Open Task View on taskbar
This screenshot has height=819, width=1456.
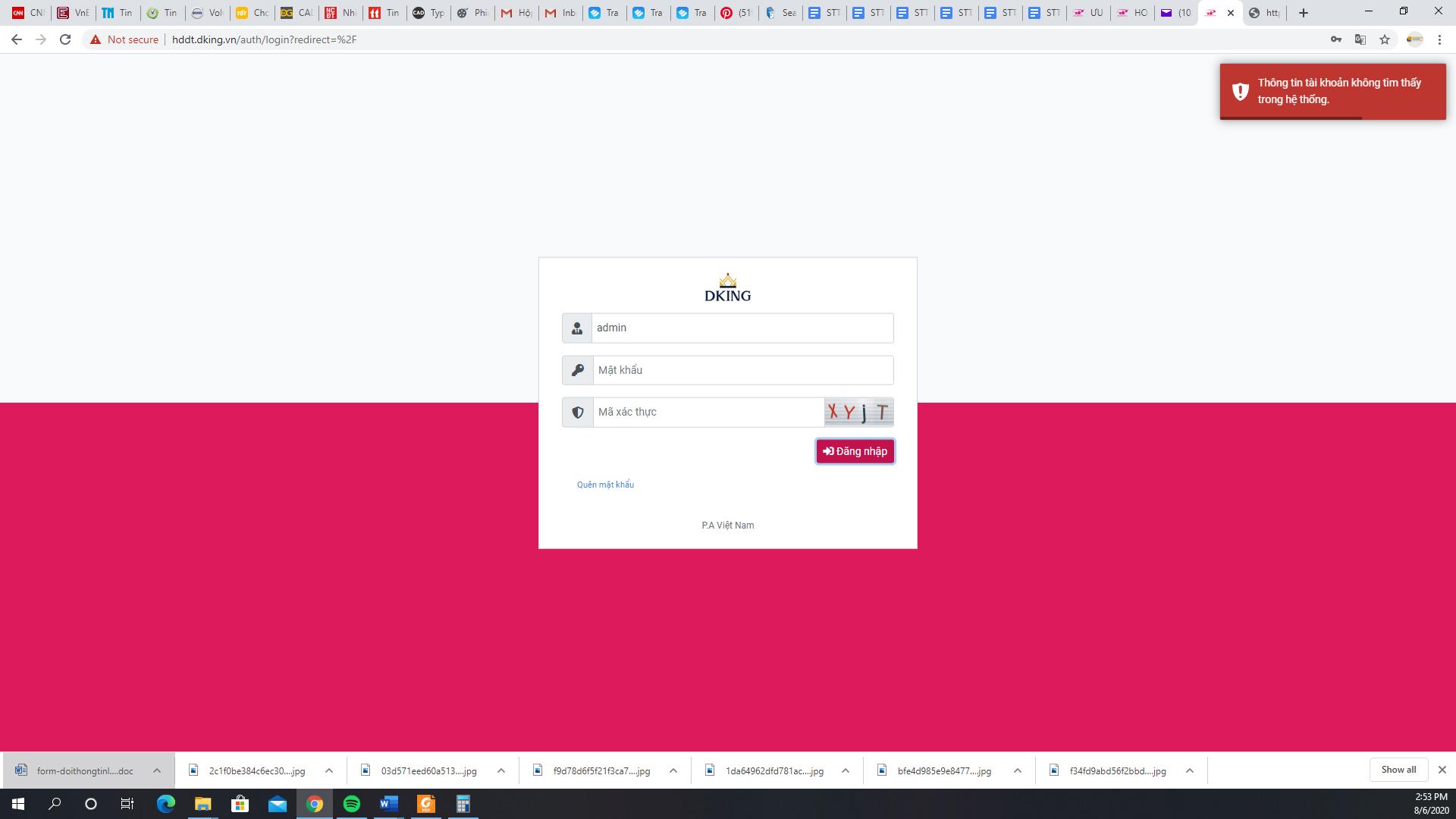point(127,804)
